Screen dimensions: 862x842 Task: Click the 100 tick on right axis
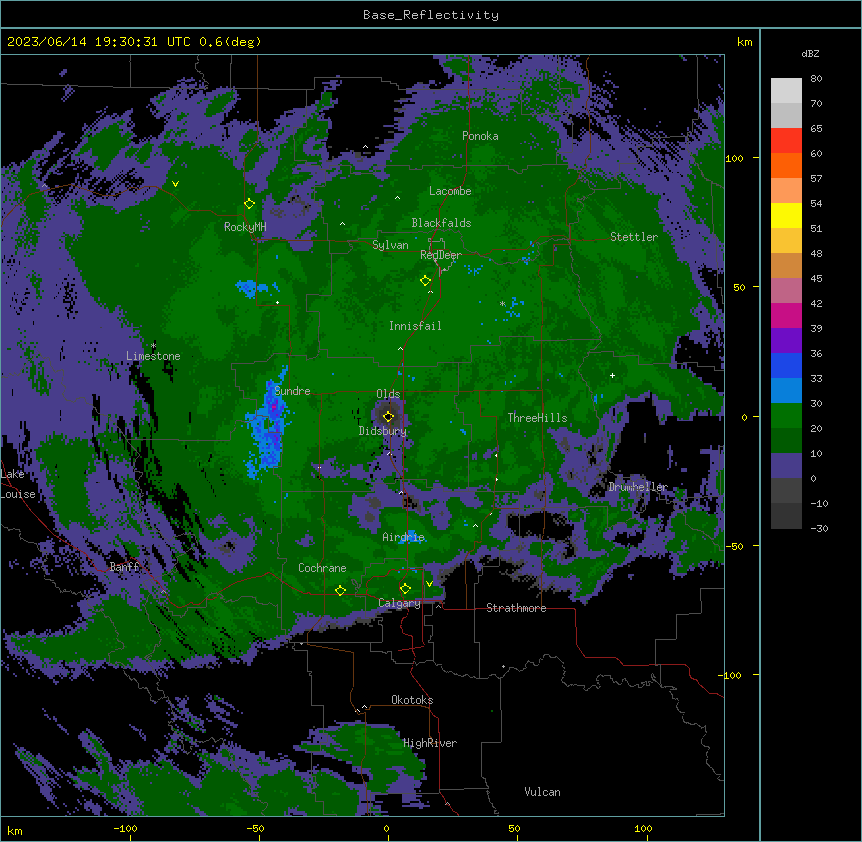coord(734,158)
